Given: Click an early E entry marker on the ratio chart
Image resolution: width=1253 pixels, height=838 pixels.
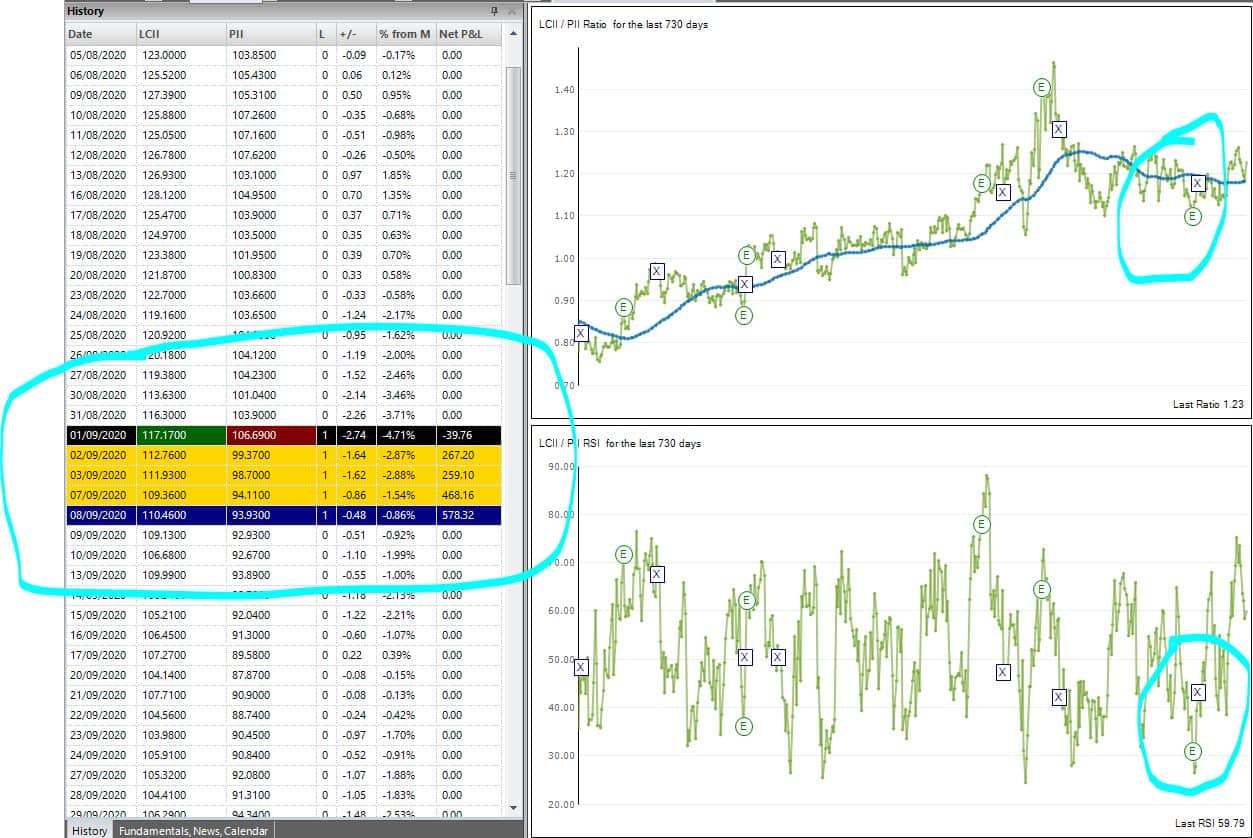Looking at the screenshot, I should tap(622, 308).
